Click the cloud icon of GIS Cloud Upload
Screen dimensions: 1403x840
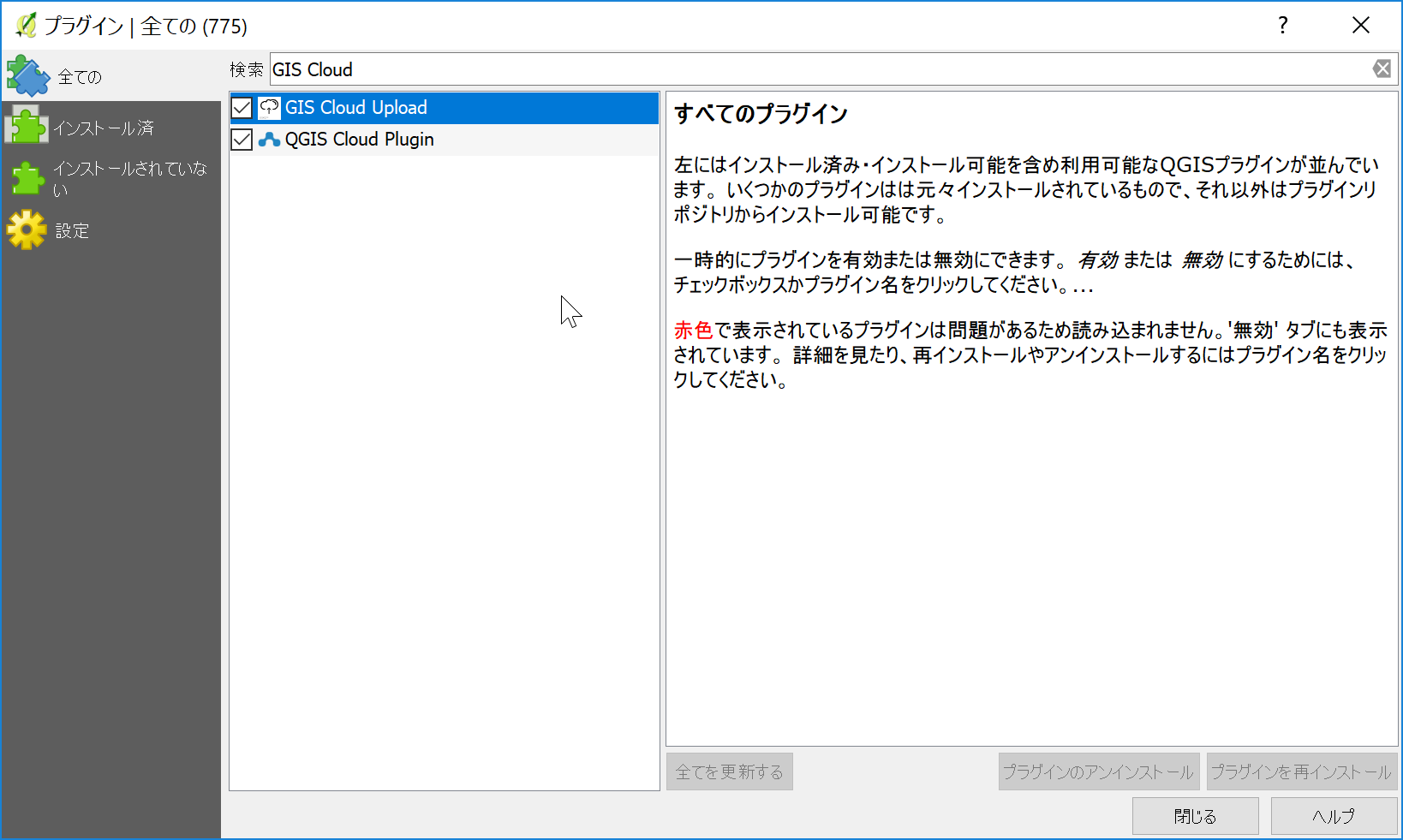[269, 108]
